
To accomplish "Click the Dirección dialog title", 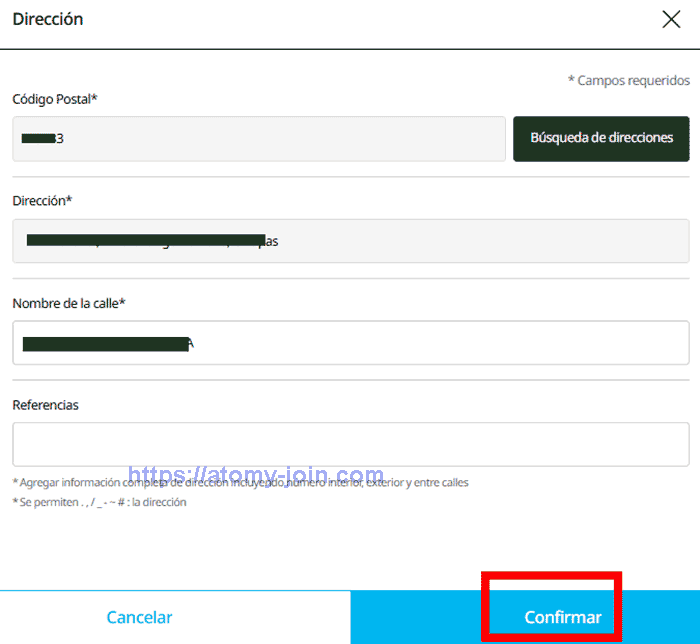I will [x=48, y=19].
